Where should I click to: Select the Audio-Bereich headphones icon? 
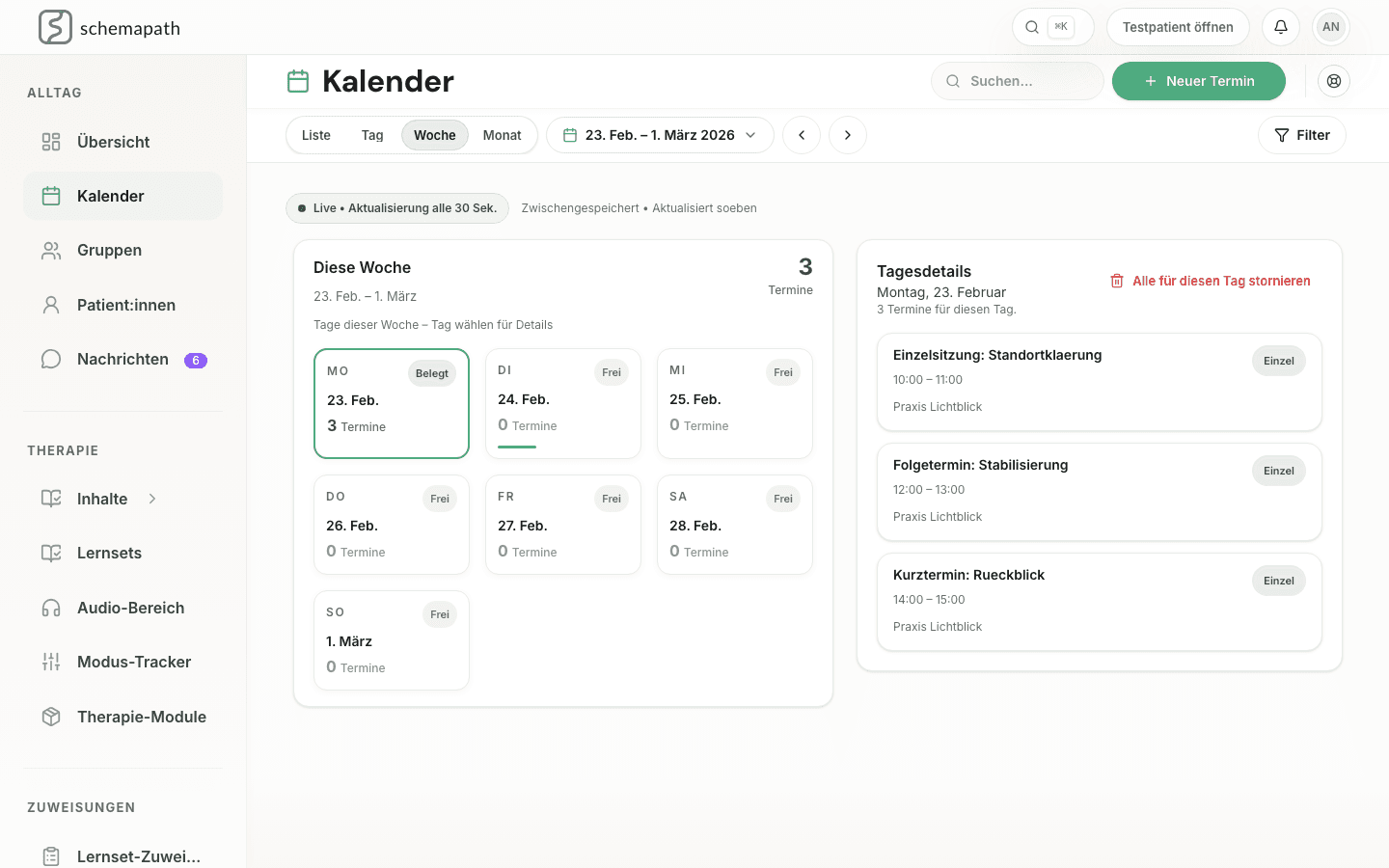50,608
